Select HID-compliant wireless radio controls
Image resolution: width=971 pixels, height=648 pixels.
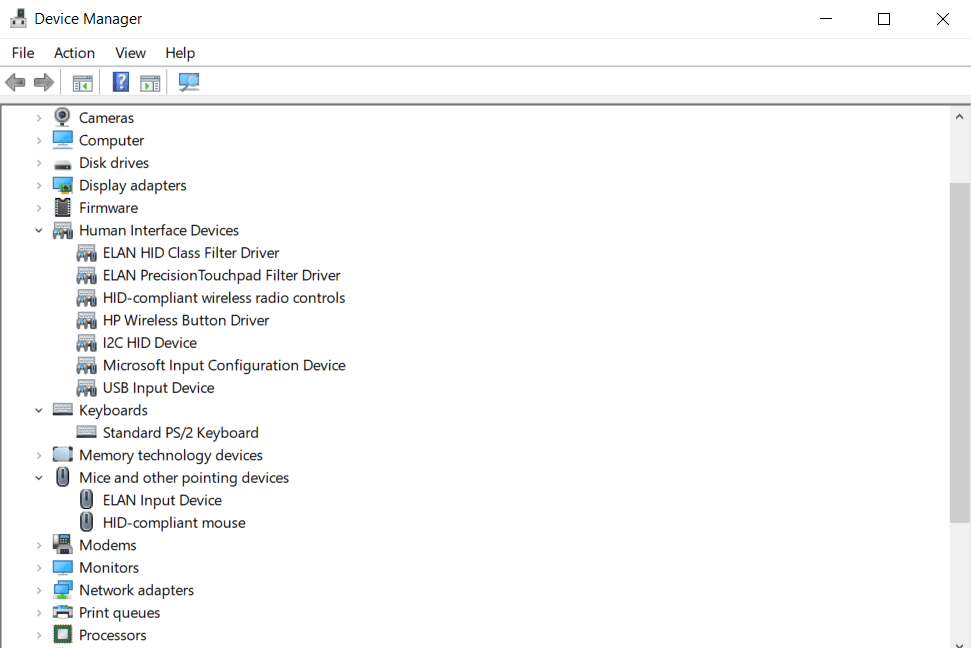(224, 298)
